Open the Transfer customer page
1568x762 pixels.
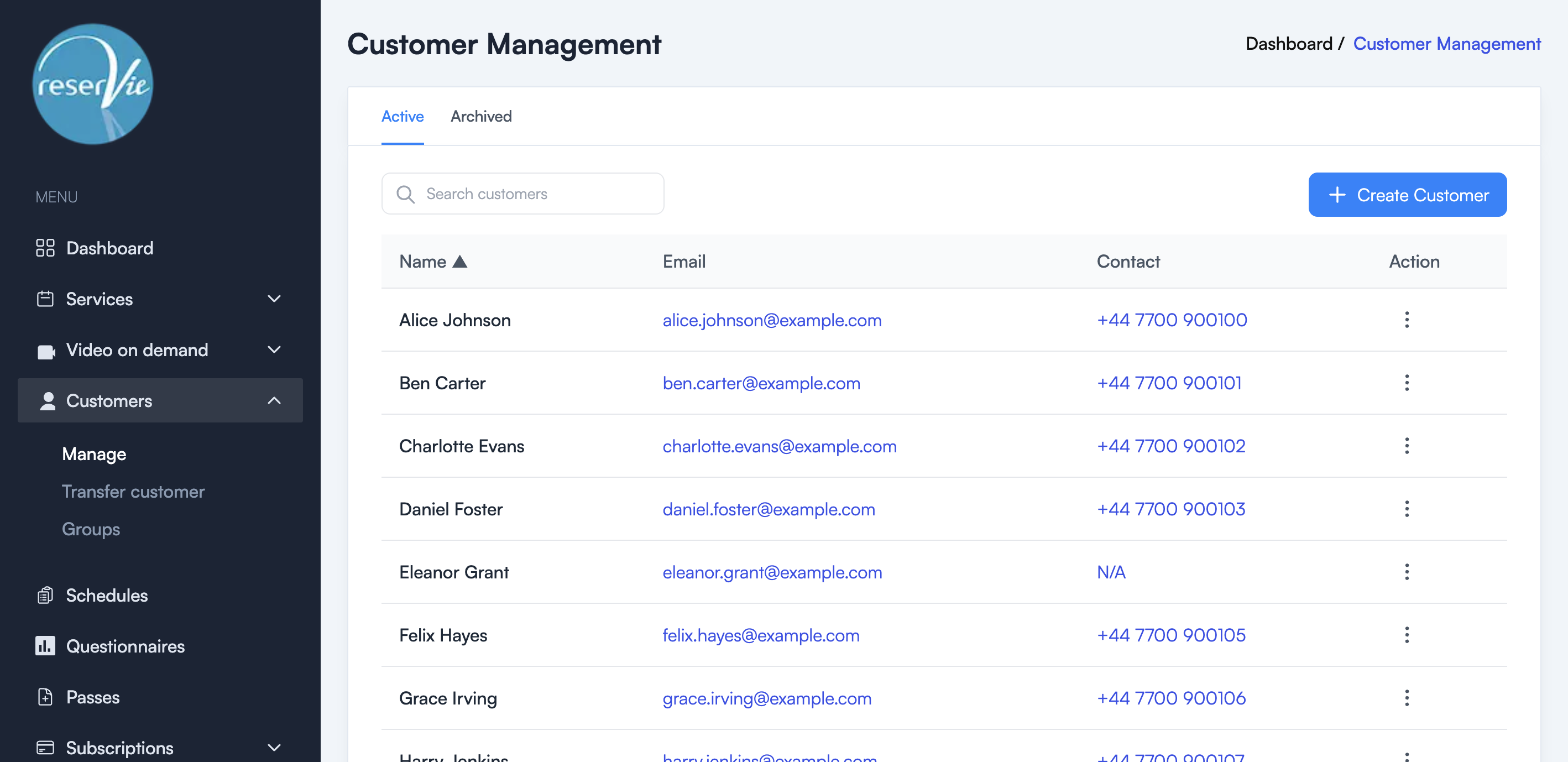(x=133, y=491)
